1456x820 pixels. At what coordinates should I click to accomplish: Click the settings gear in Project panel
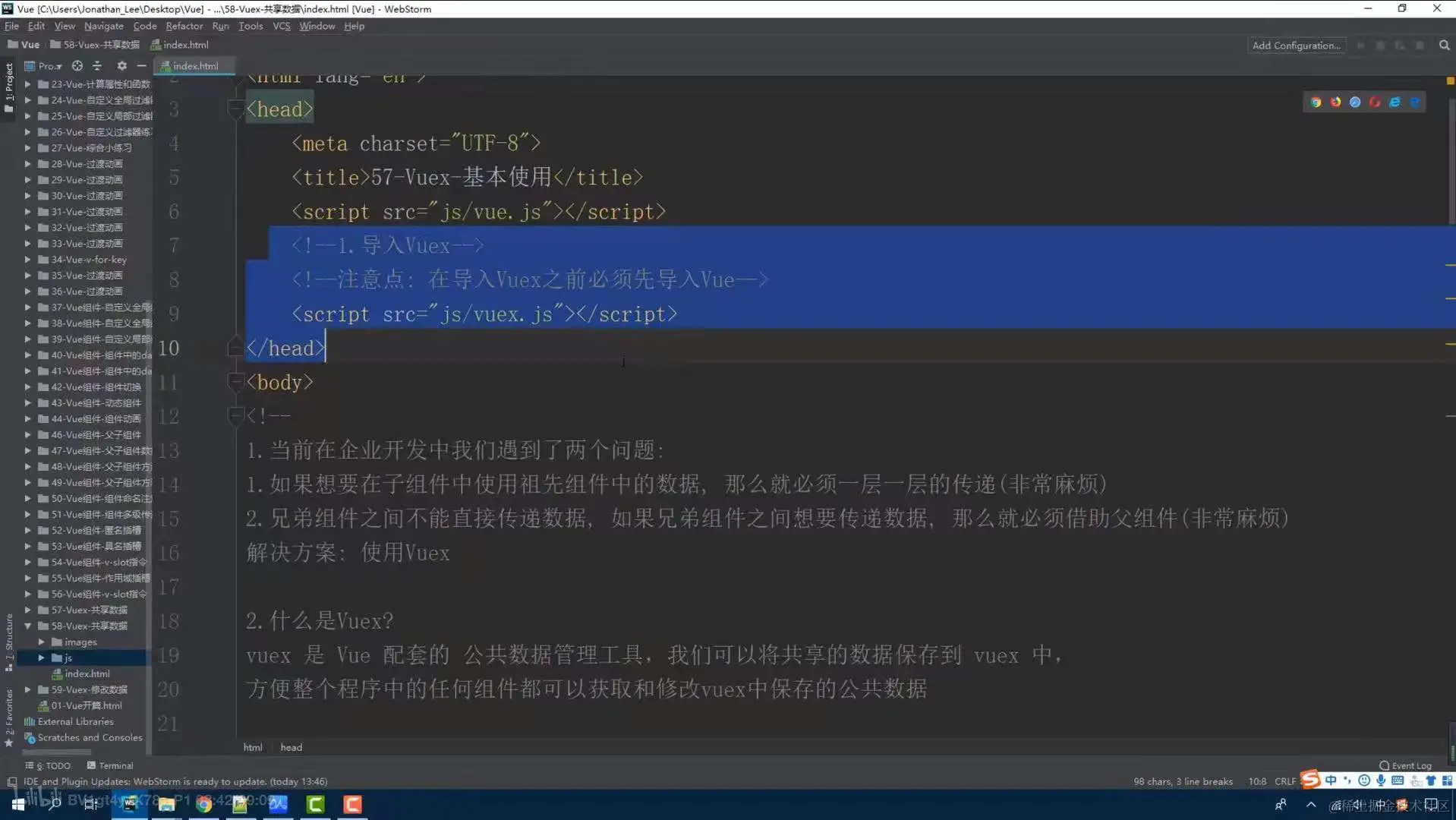[x=121, y=66]
